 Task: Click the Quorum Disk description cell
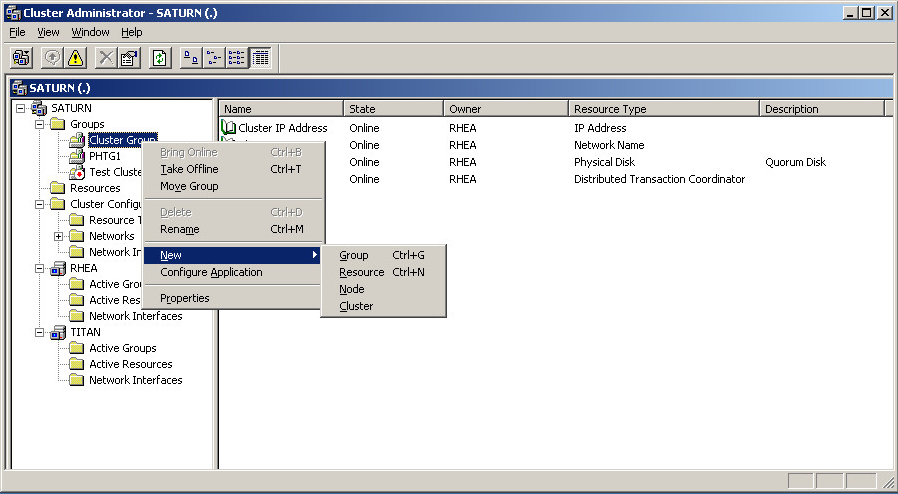click(795, 162)
